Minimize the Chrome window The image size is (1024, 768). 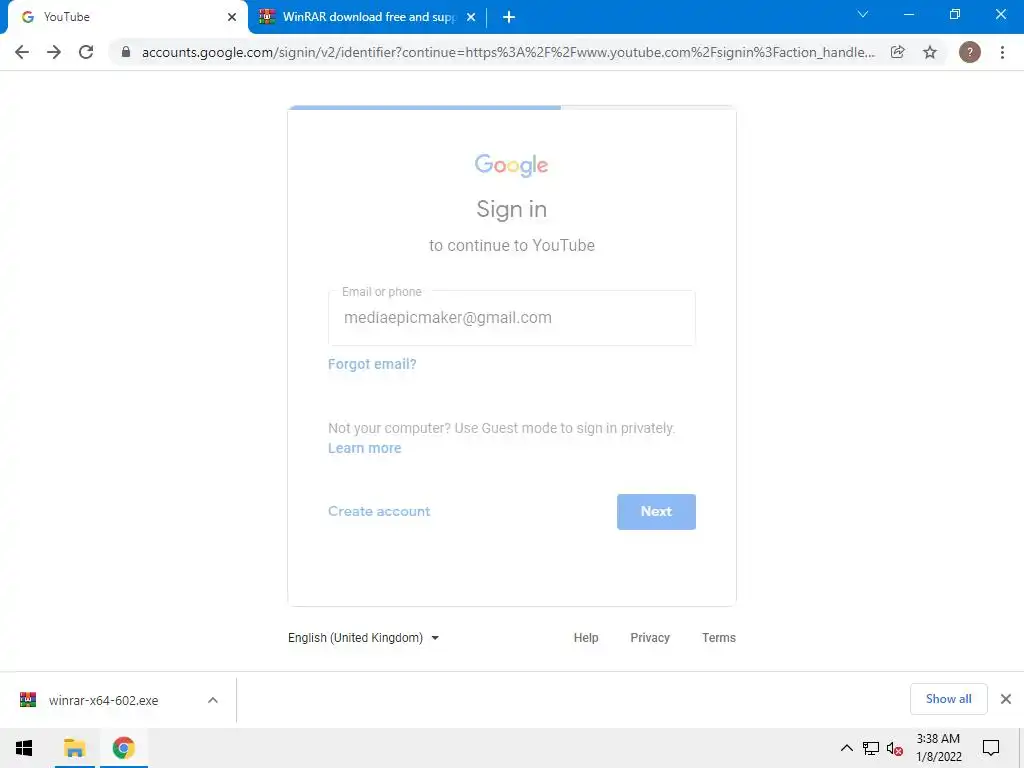pyautogui.click(x=908, y=14)
